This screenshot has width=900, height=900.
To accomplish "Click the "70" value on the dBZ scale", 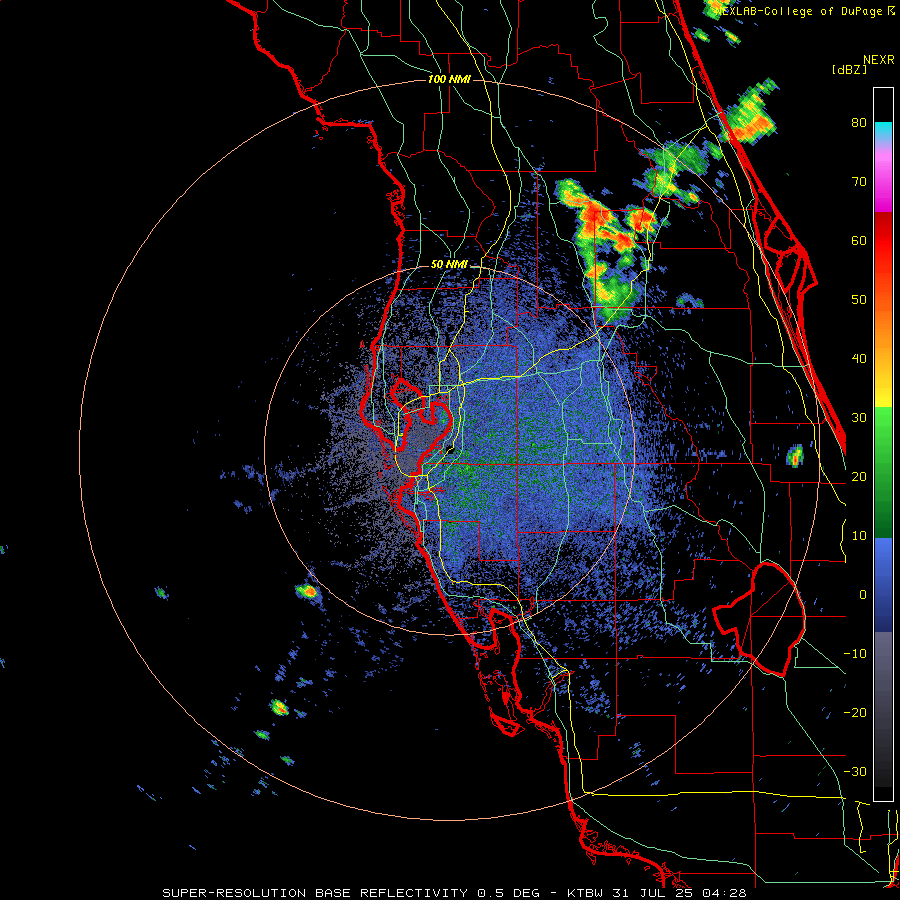I will (859, 182).
